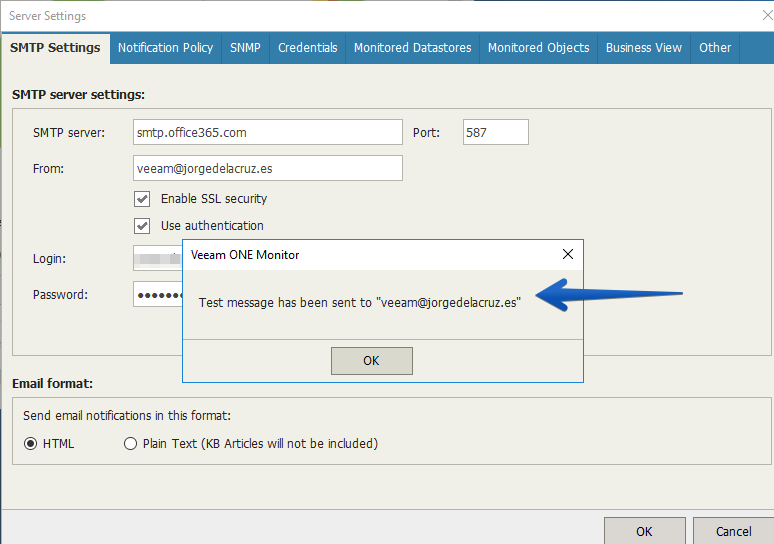Open the SNMP tab
Screen dimensions: 774x544
coord(245,48)
